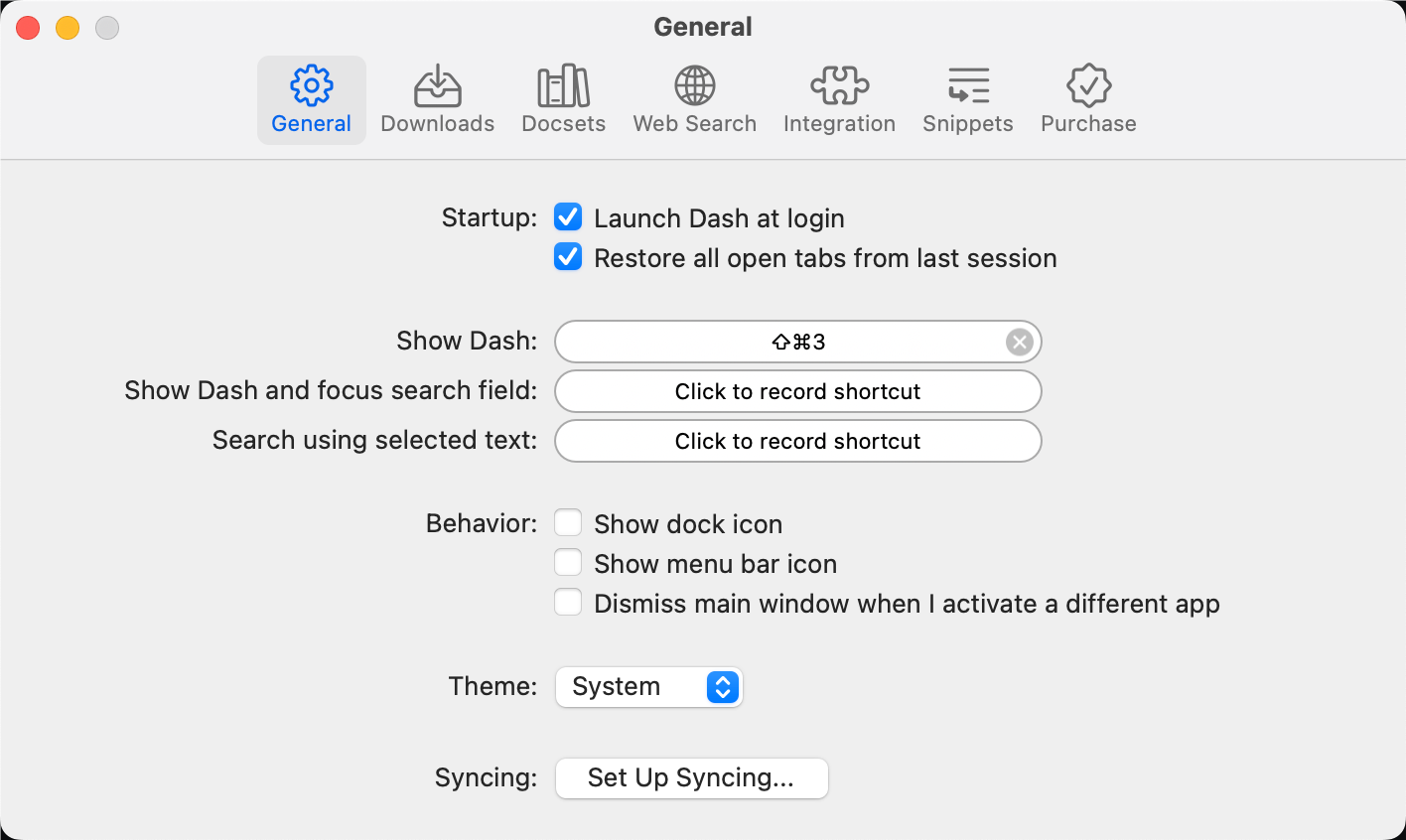Open the Downloads preferences pane
The width and height of the screenshot is (1406, 840).
tap(437, 100)
